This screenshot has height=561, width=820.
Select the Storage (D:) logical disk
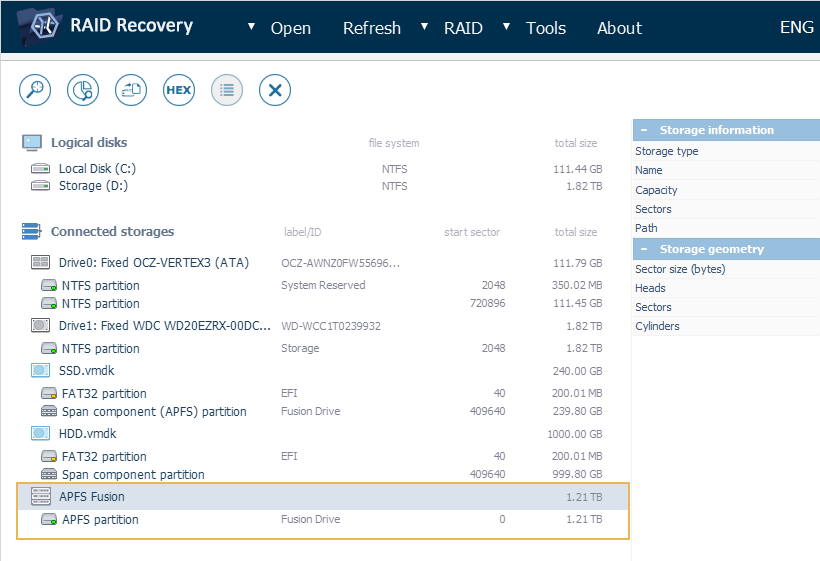pos(92,186)
